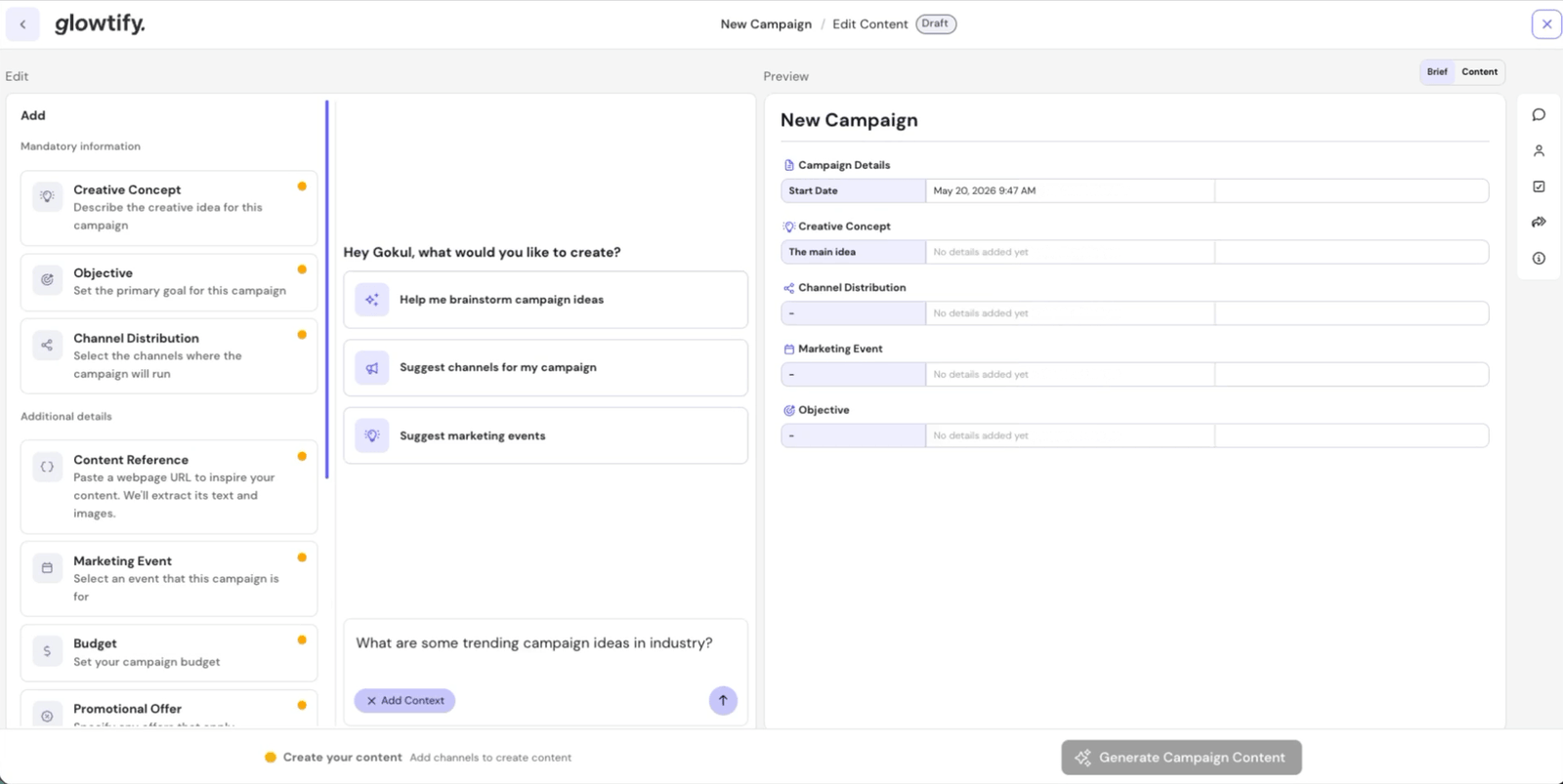Click the Campaign Details document icon
Screen dimensions: 1563x784
pyautogui.click(x=789, y=165)
